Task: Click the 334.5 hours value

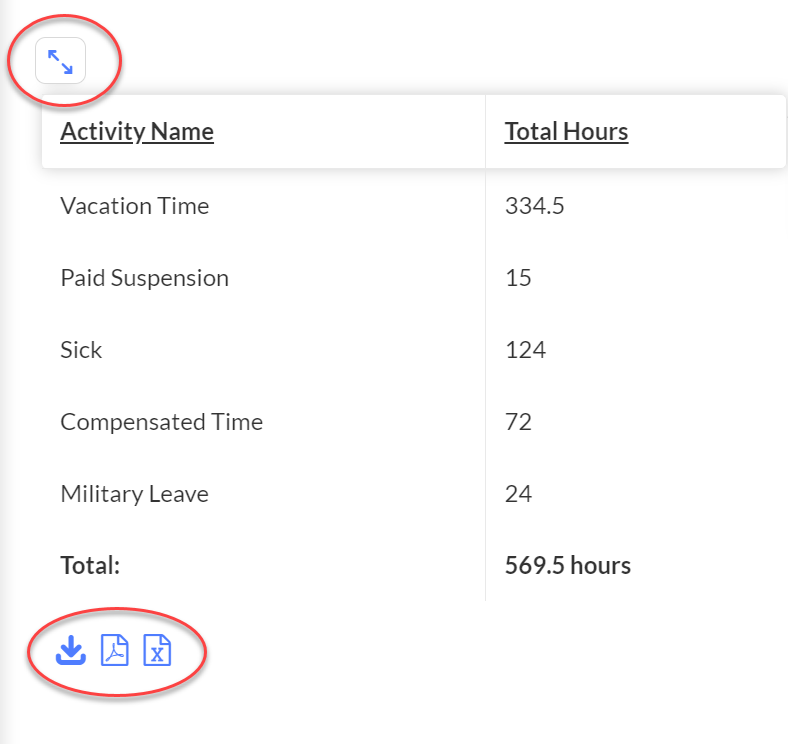Action: (535, 206)
